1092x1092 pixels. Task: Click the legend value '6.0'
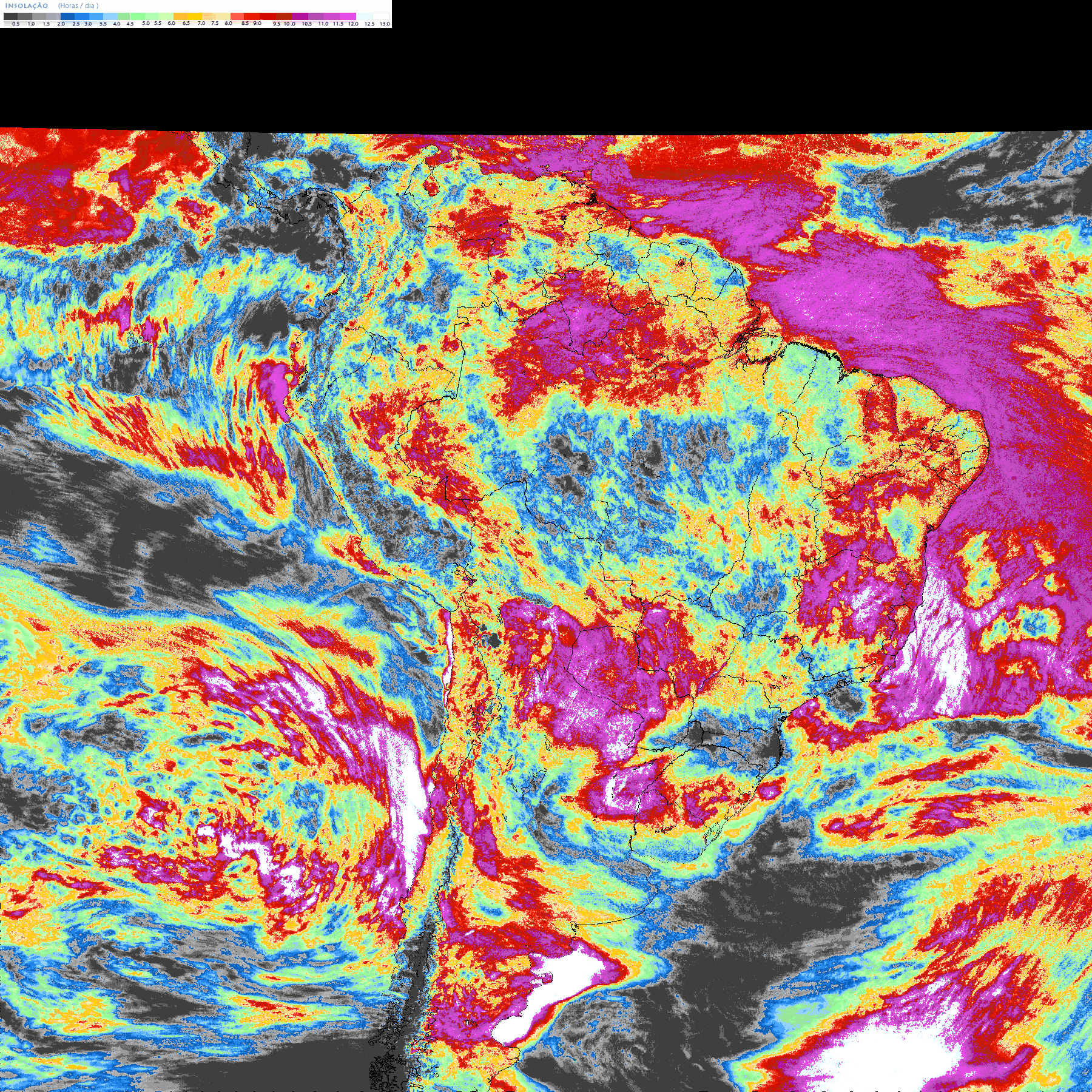click(x=171, y=23)
